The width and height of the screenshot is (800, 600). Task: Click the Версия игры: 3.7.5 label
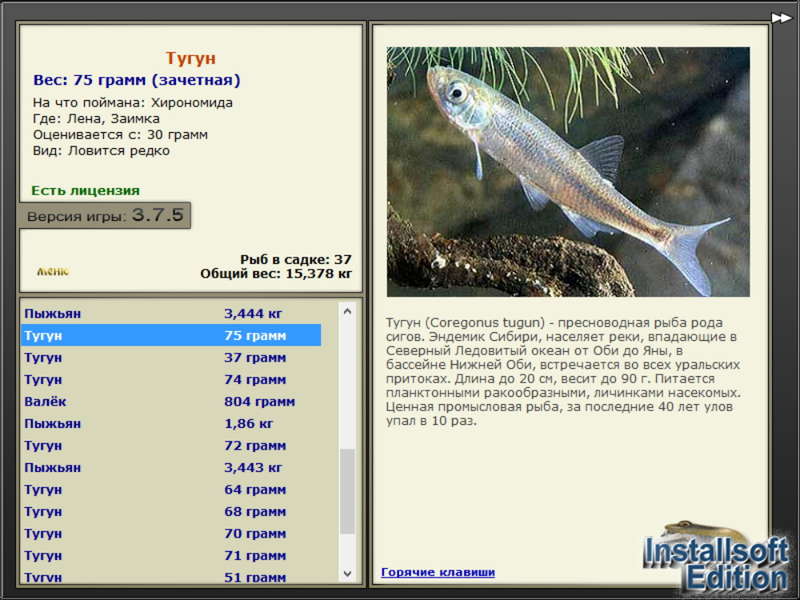click(x=105, y=215)
